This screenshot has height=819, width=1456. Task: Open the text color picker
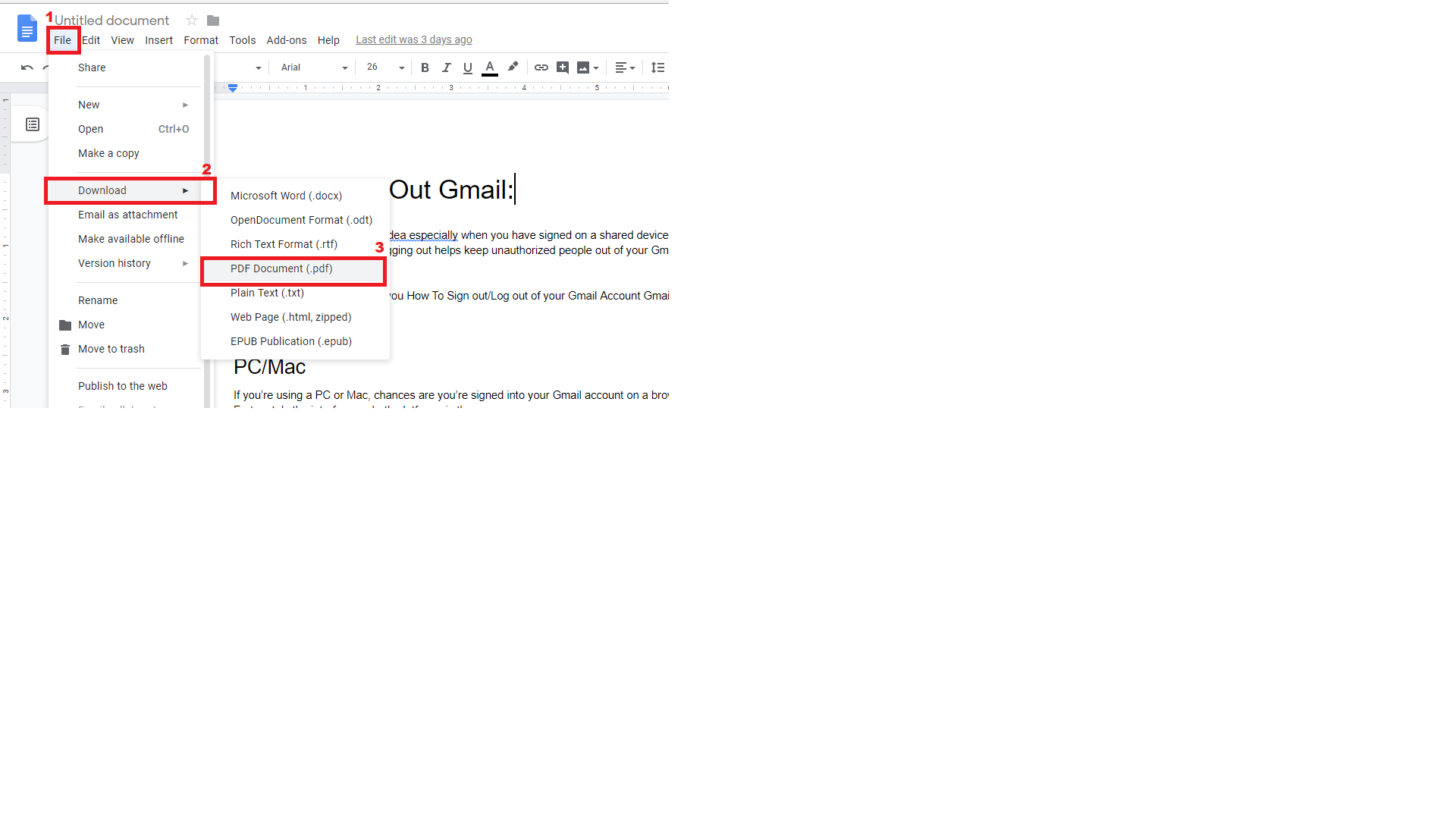tap(490, 67)
